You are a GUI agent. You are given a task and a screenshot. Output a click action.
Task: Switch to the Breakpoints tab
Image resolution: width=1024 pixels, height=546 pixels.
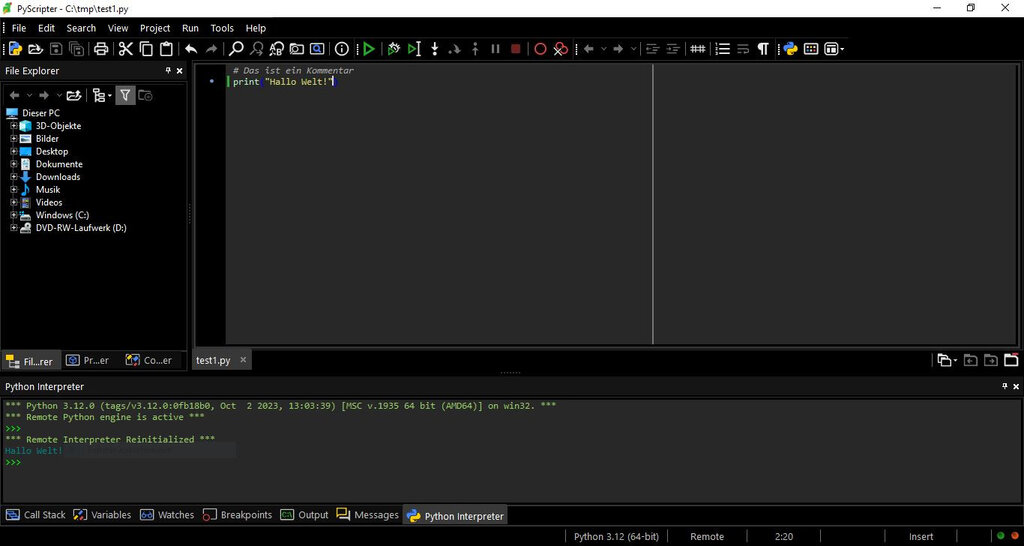238,515
